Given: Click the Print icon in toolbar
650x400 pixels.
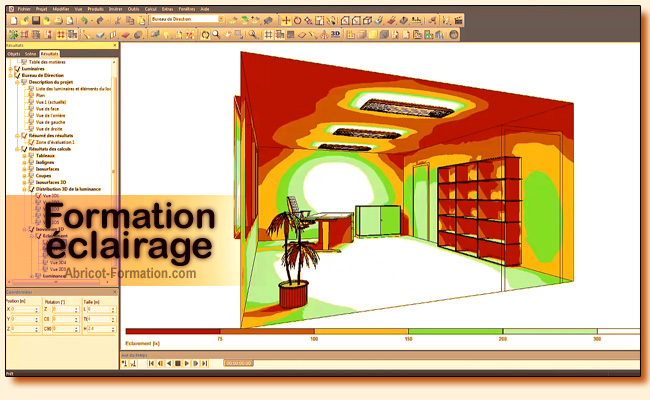Looking at the screenshot, I should click(x=58, y=20).
